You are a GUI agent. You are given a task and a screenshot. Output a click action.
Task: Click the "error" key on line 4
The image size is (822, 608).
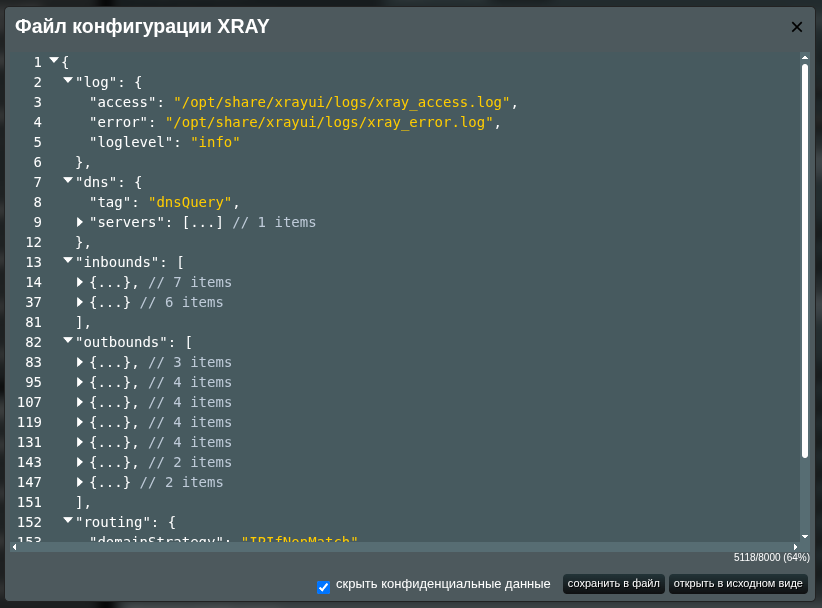click(118, 122)
